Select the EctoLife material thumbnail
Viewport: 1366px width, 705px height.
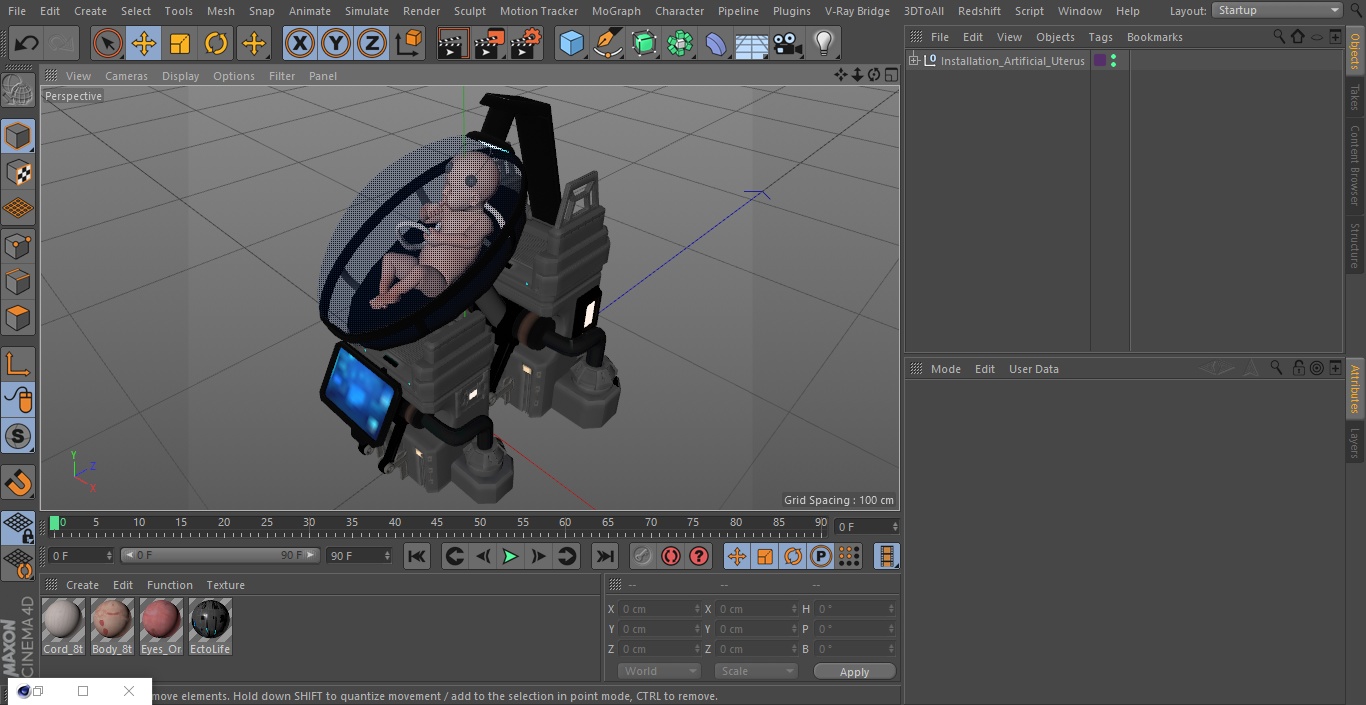tap(210, 627)
